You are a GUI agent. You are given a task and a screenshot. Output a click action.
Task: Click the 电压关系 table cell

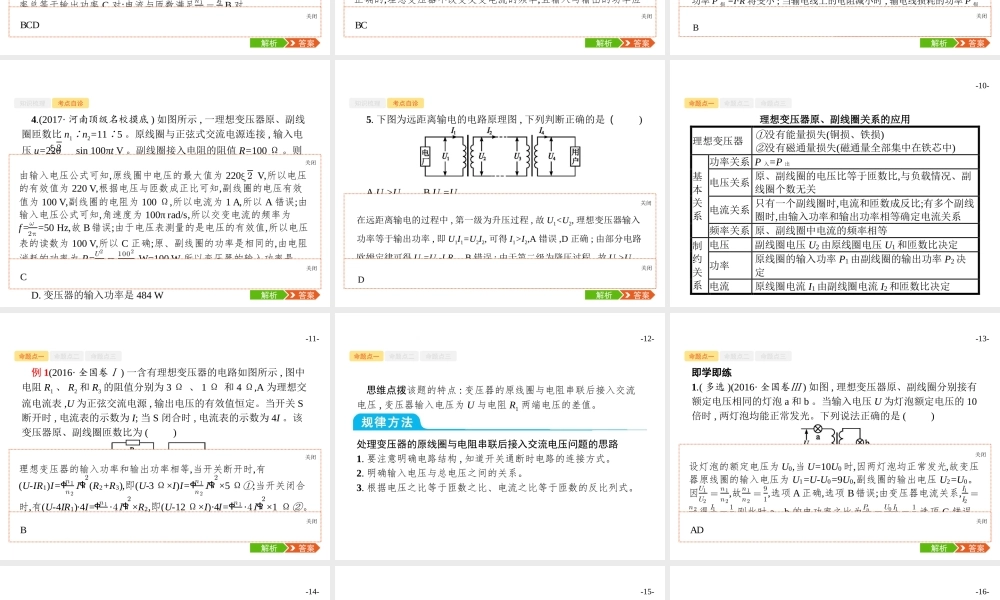(x=730, y=182)
